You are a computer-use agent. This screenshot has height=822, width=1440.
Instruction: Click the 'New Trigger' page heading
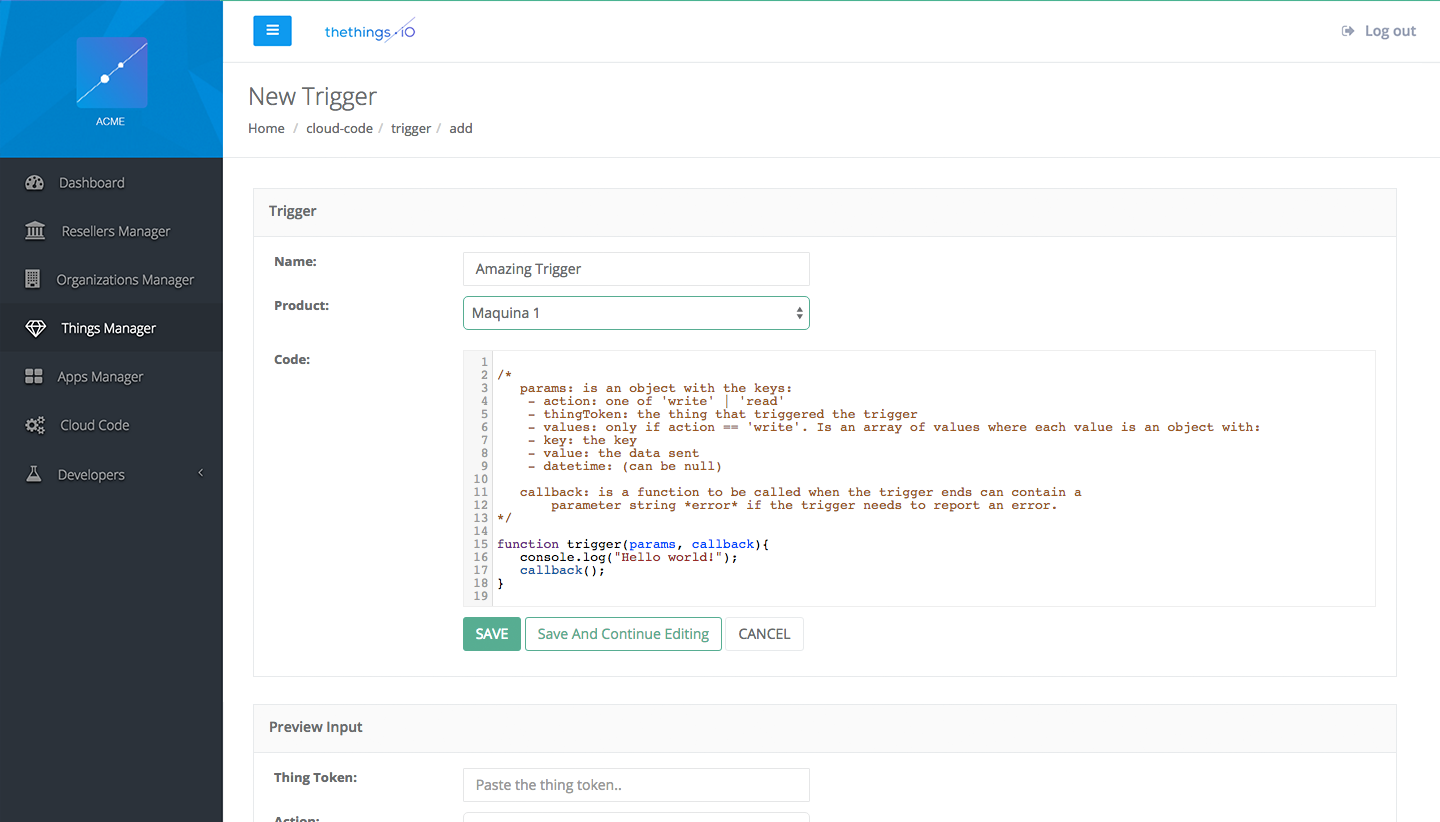[313, 96]
